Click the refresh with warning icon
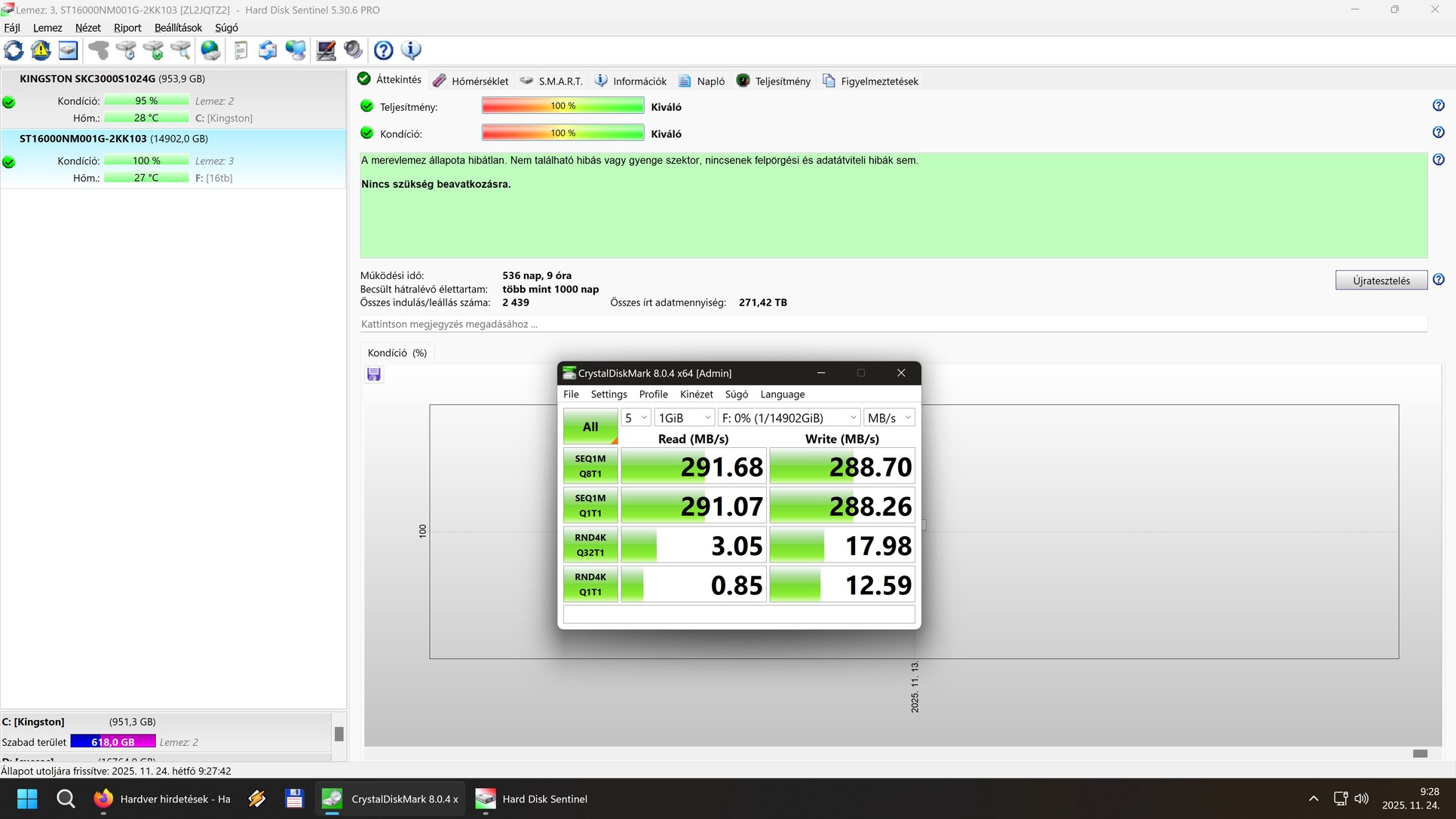 pyautogui.click(x=41, y=51)
